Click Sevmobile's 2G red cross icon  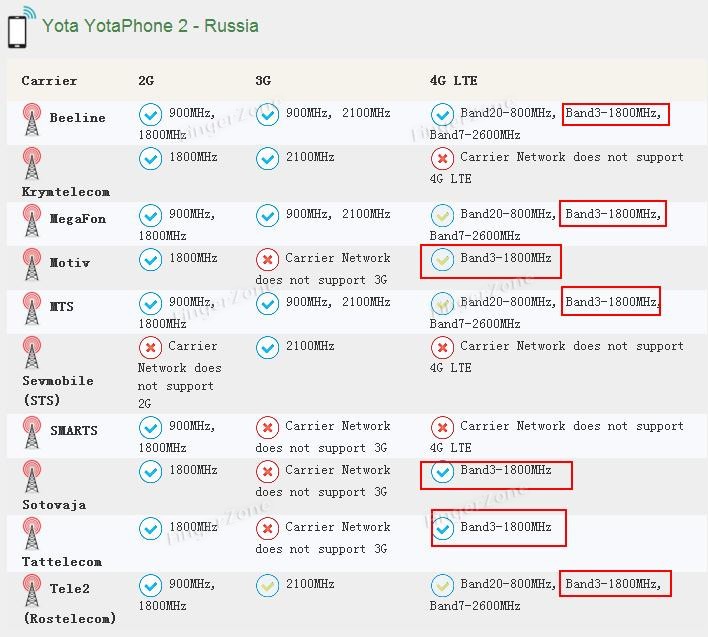point(150,347)
